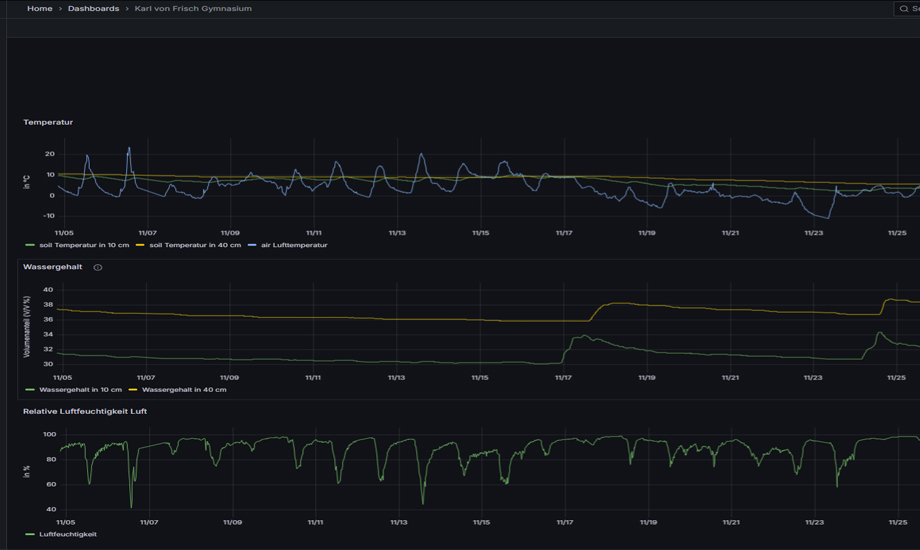
Task: Open the Temperatur panel title menu
Action: (48, 122)
